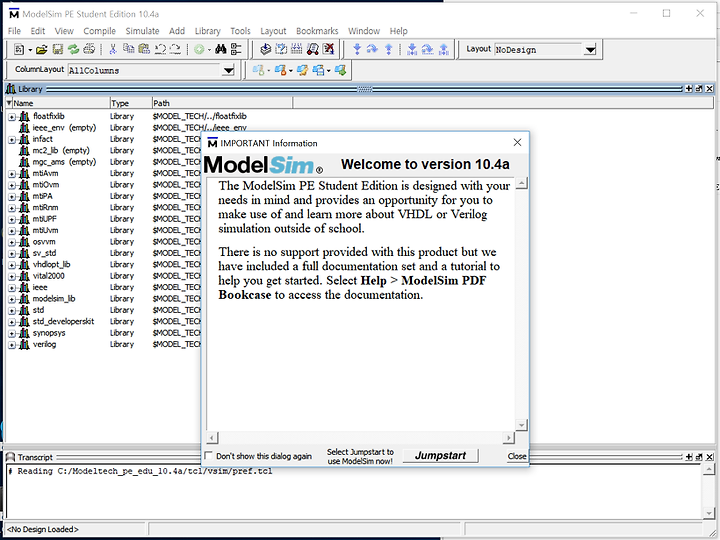
Task: Expand the verilog library node
Action: [12, 345]
